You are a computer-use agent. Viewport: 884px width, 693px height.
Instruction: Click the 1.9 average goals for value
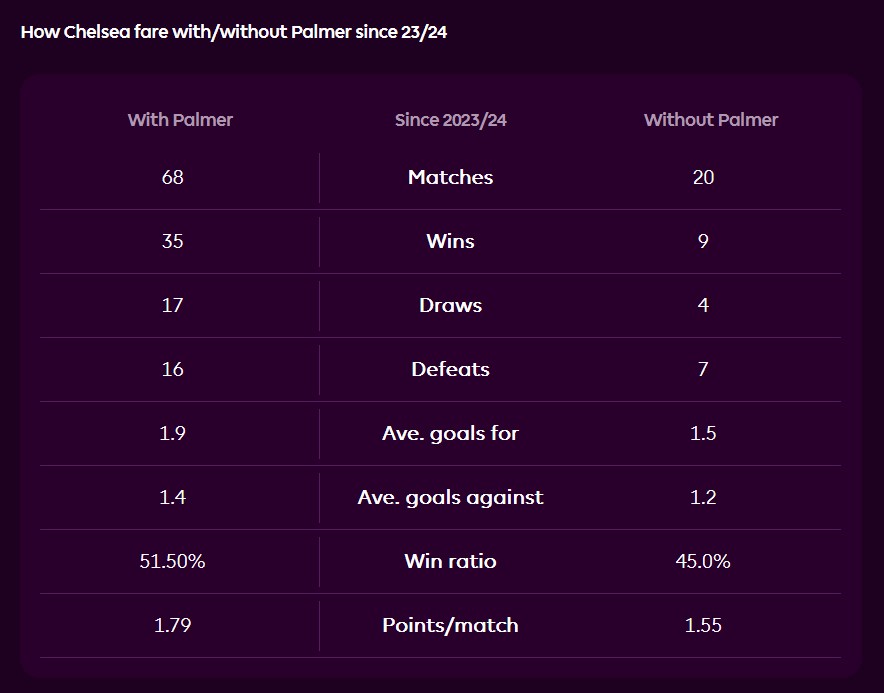[x=172, y=433]
